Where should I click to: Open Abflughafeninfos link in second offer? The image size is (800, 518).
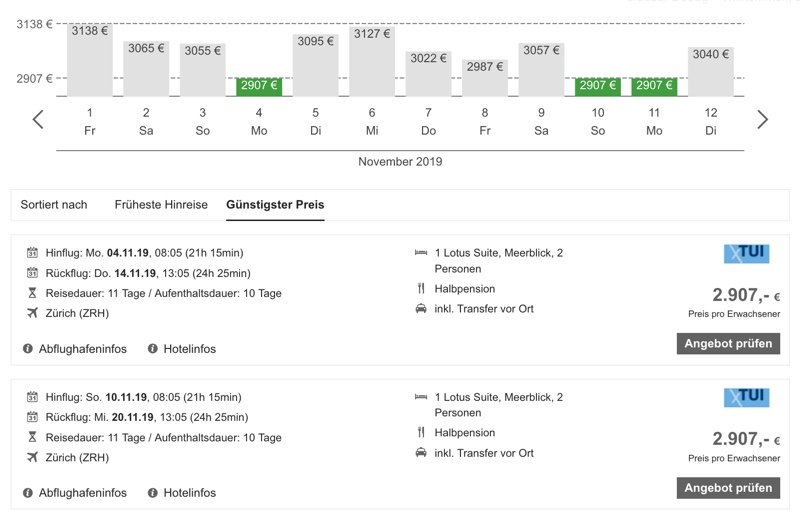pyautogui.click(x=83, y=492)
